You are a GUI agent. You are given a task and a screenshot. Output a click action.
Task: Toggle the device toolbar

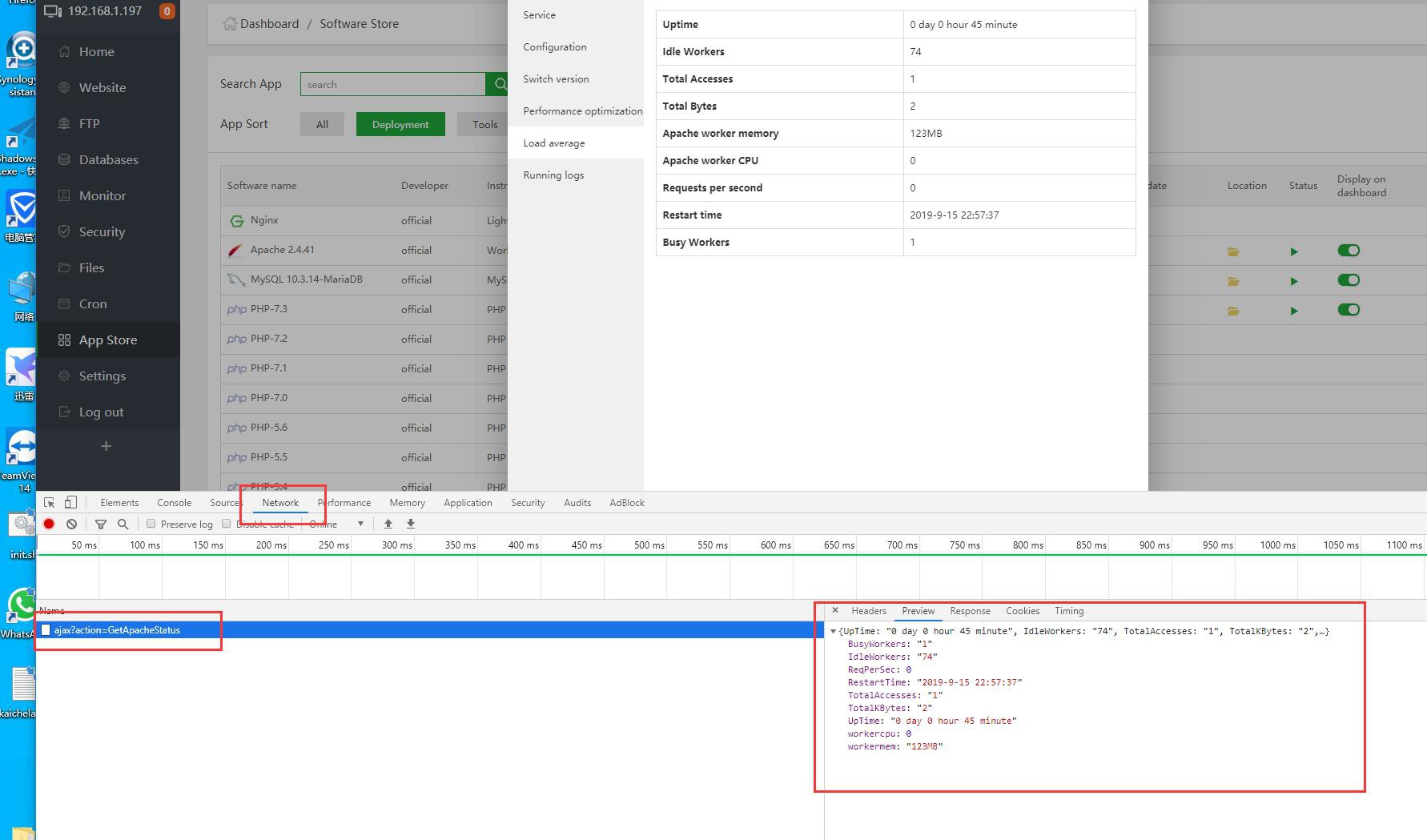(x=70, y=502)
